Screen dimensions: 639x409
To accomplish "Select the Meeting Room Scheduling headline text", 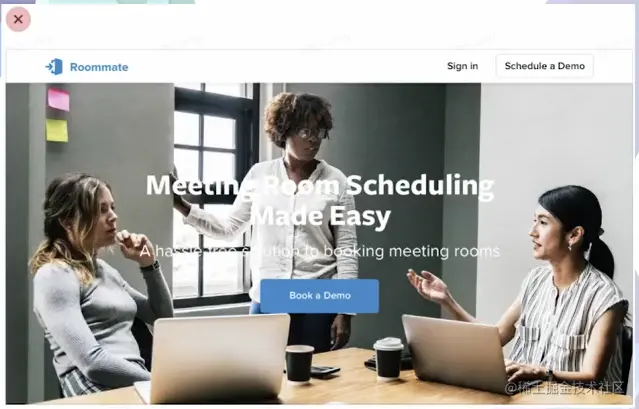I will (x=320, y=200).
